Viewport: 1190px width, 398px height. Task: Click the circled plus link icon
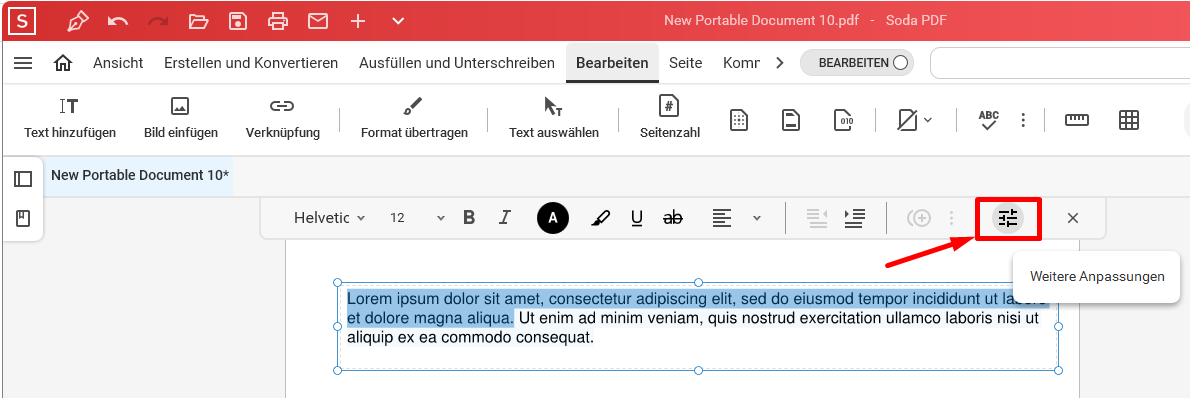click(x=919, y=218)
